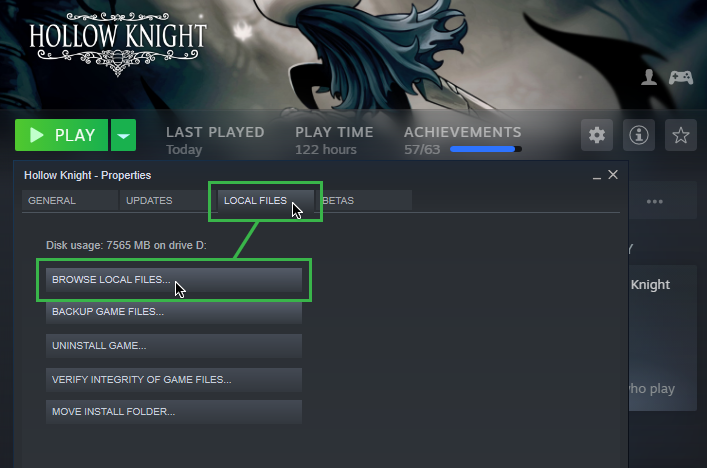
Task: Add game to favorites with star icon
Action: point(680,135)
